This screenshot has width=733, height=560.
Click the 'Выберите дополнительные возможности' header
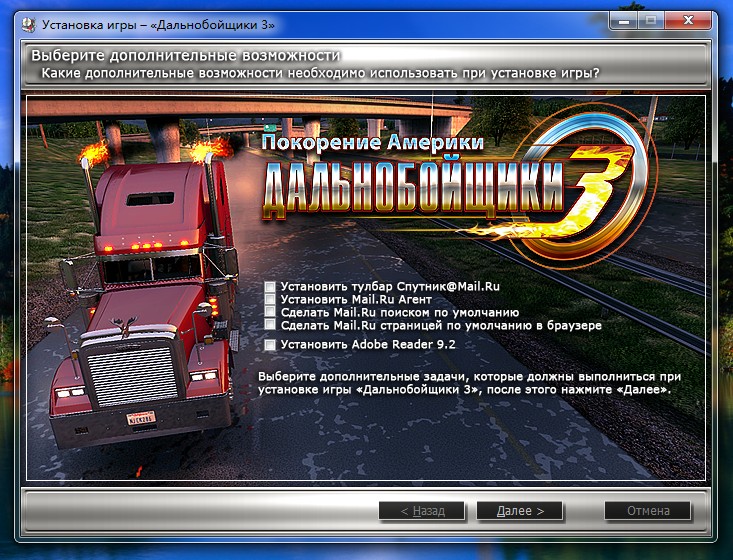(185, 55)
